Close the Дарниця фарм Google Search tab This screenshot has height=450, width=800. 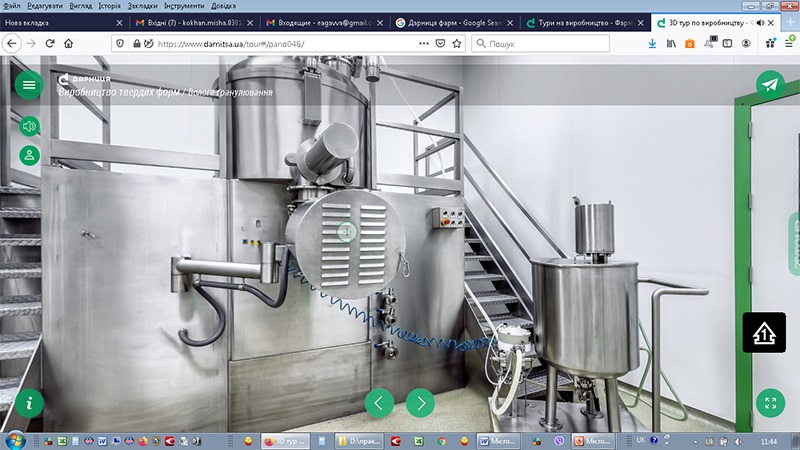[x=510, y=23]
